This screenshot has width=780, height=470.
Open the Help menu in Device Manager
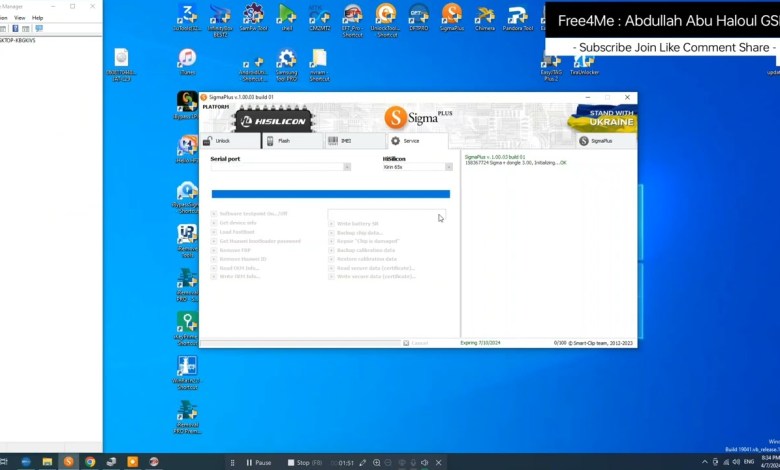pos(38,18)
